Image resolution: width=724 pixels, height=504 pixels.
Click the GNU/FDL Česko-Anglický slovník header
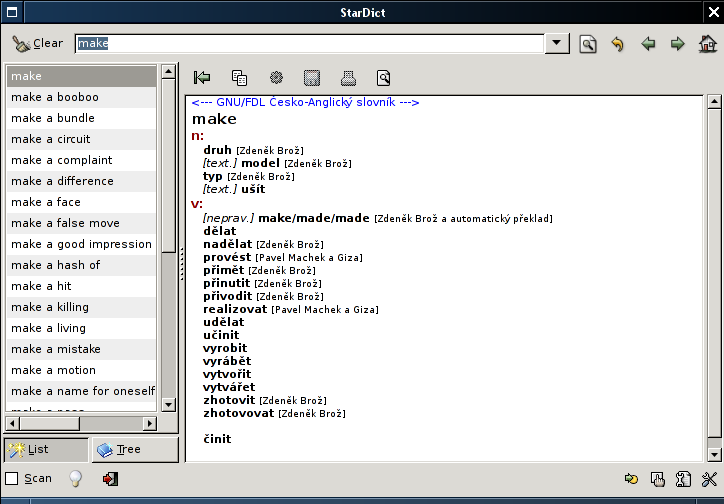[x=305, y=102]
